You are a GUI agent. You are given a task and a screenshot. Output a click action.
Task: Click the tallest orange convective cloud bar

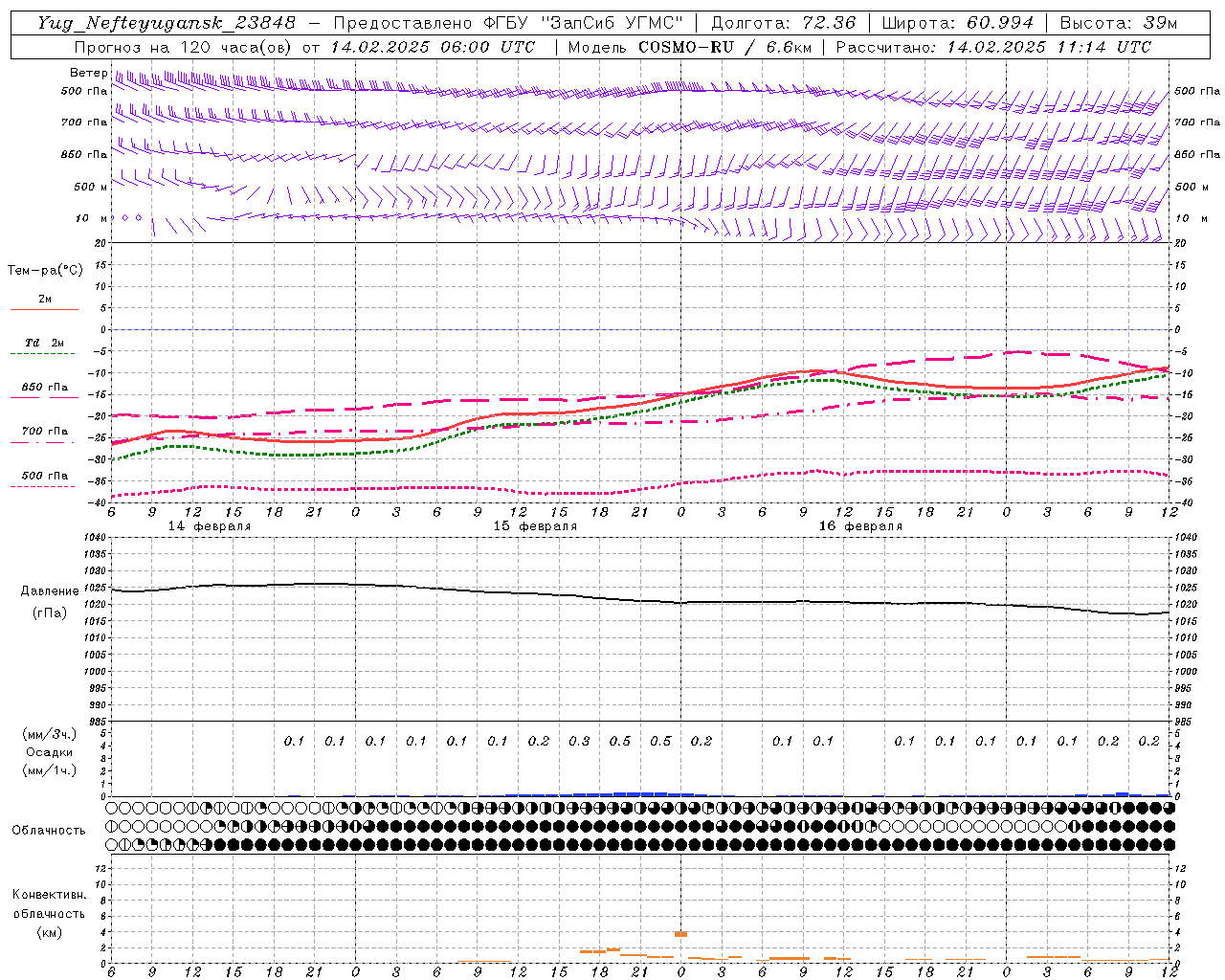pyautogui.click(x=680, y=934)
